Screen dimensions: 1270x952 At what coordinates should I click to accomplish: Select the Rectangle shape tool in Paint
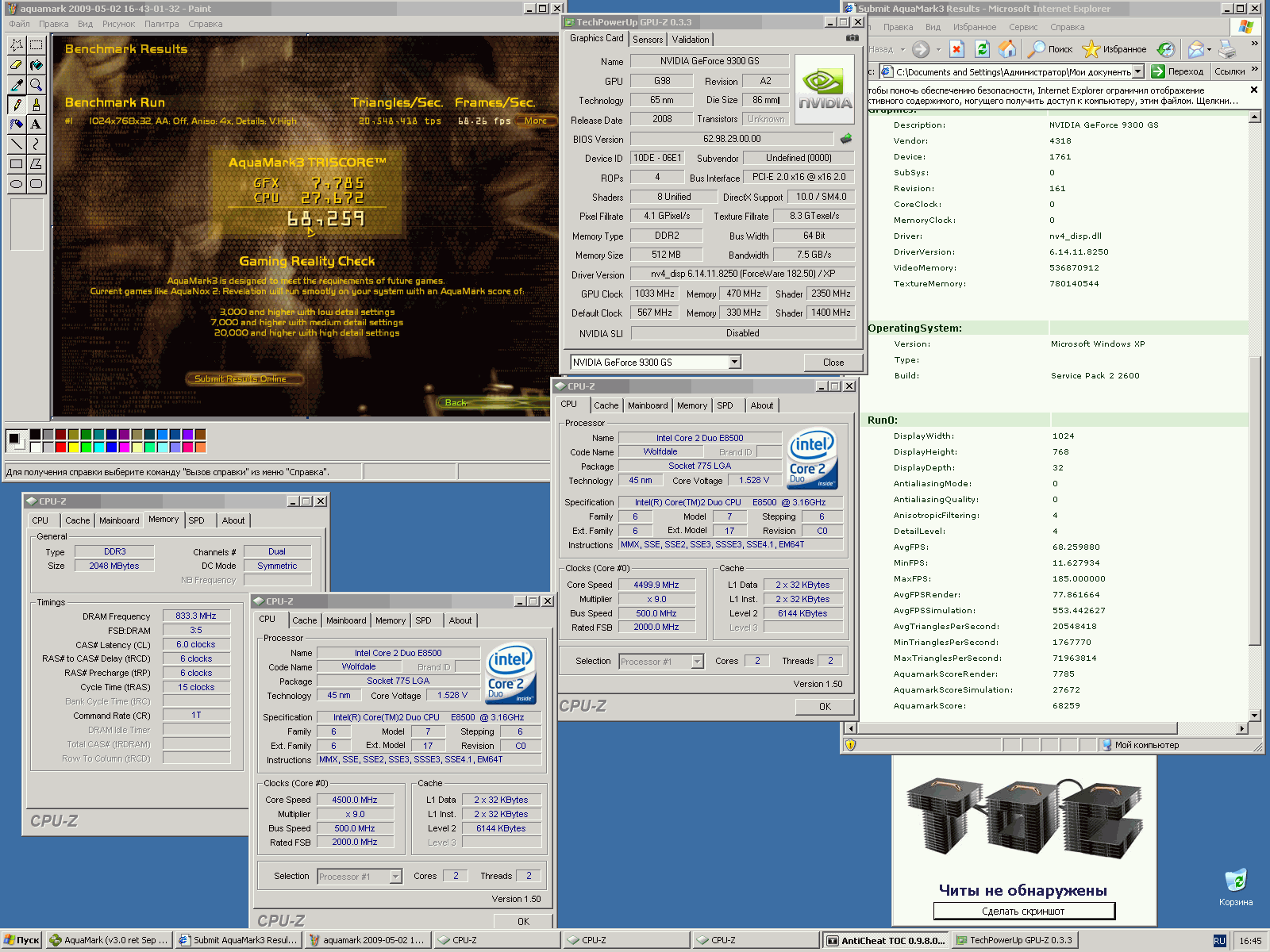tap(17, 164)
